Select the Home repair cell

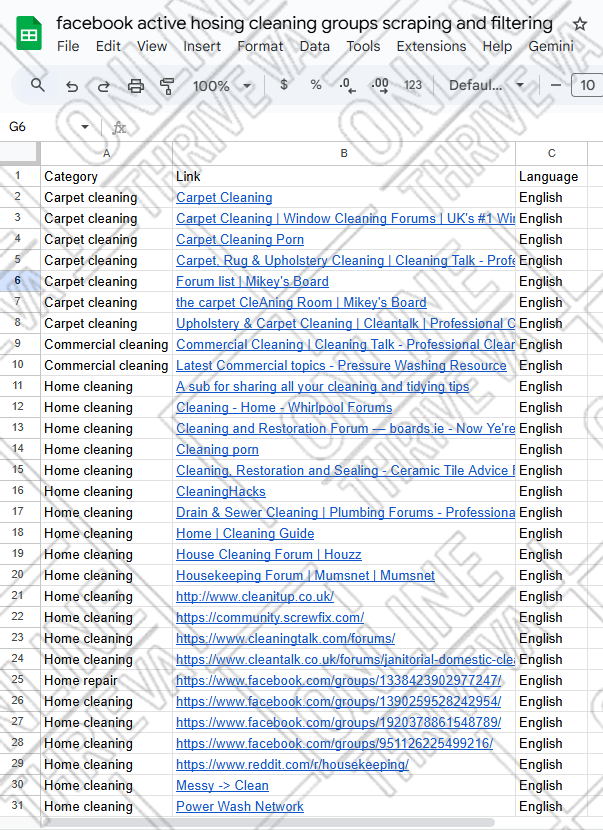tap(106, 680)
